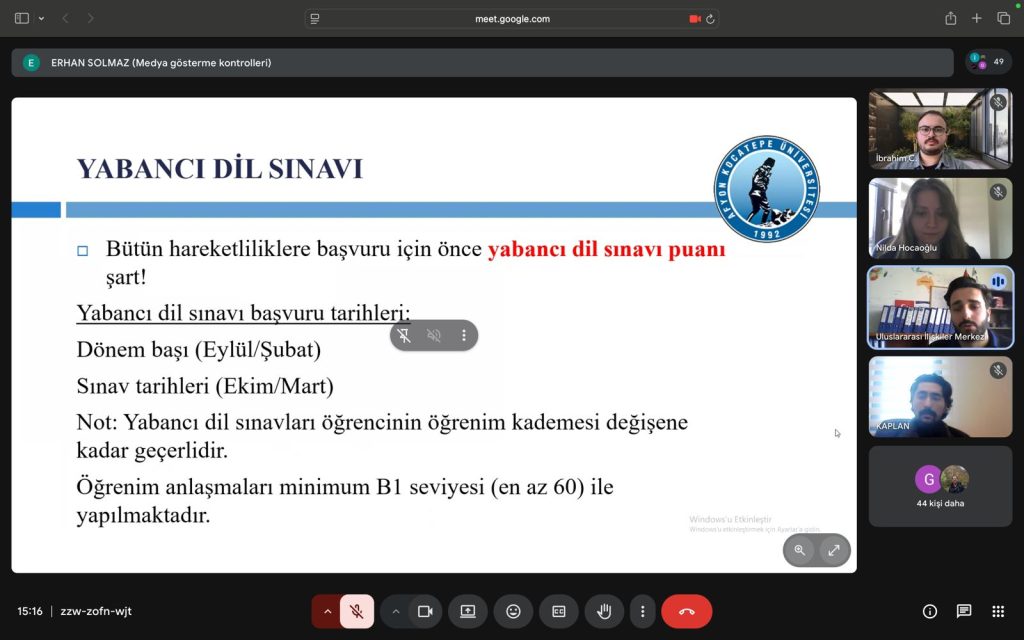Raise your hand in the meeting
This screenshot has width=1024, height=640.
pos(604,611)
